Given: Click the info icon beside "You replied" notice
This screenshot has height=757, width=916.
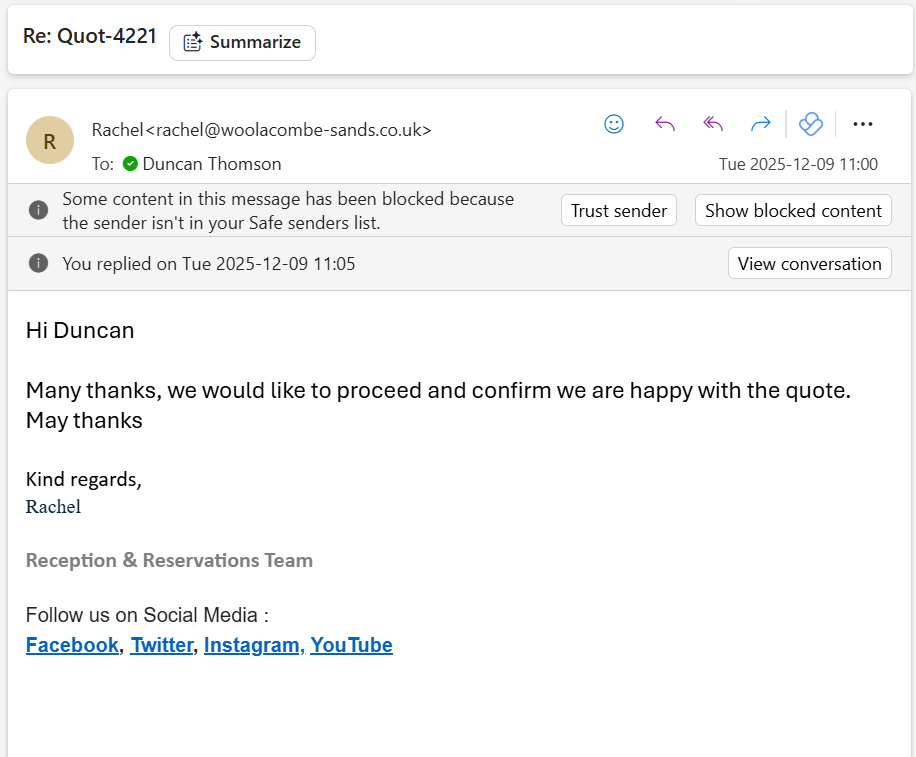Looking at the screenshot, I should [38, 263].
